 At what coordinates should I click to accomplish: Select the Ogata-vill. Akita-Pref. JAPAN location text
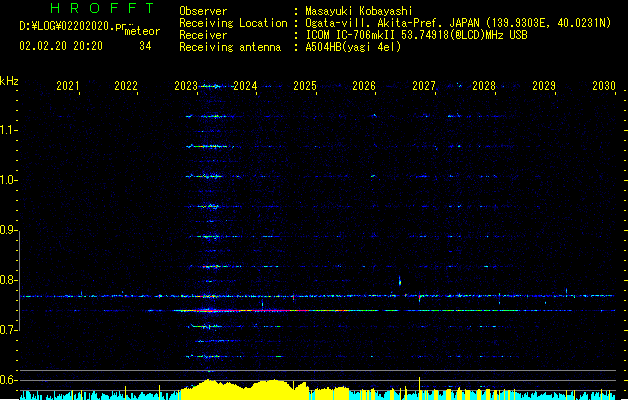[x=458, y=23]
